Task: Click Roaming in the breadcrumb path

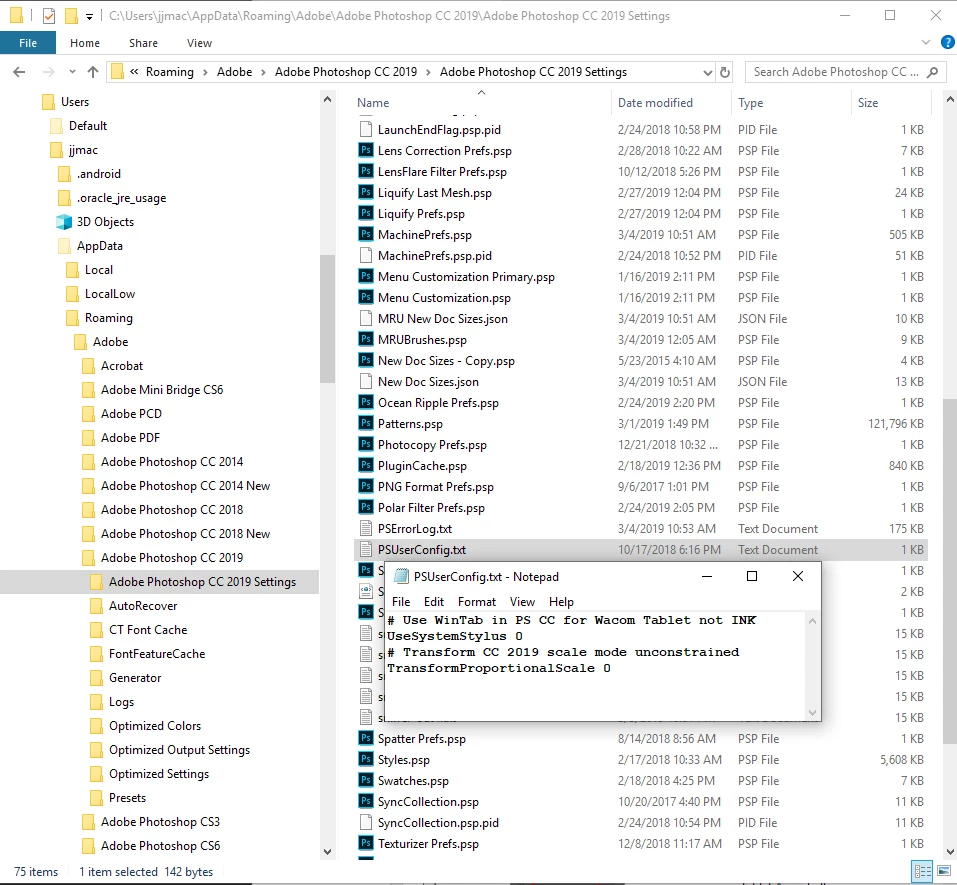Action: pos(170,72)
